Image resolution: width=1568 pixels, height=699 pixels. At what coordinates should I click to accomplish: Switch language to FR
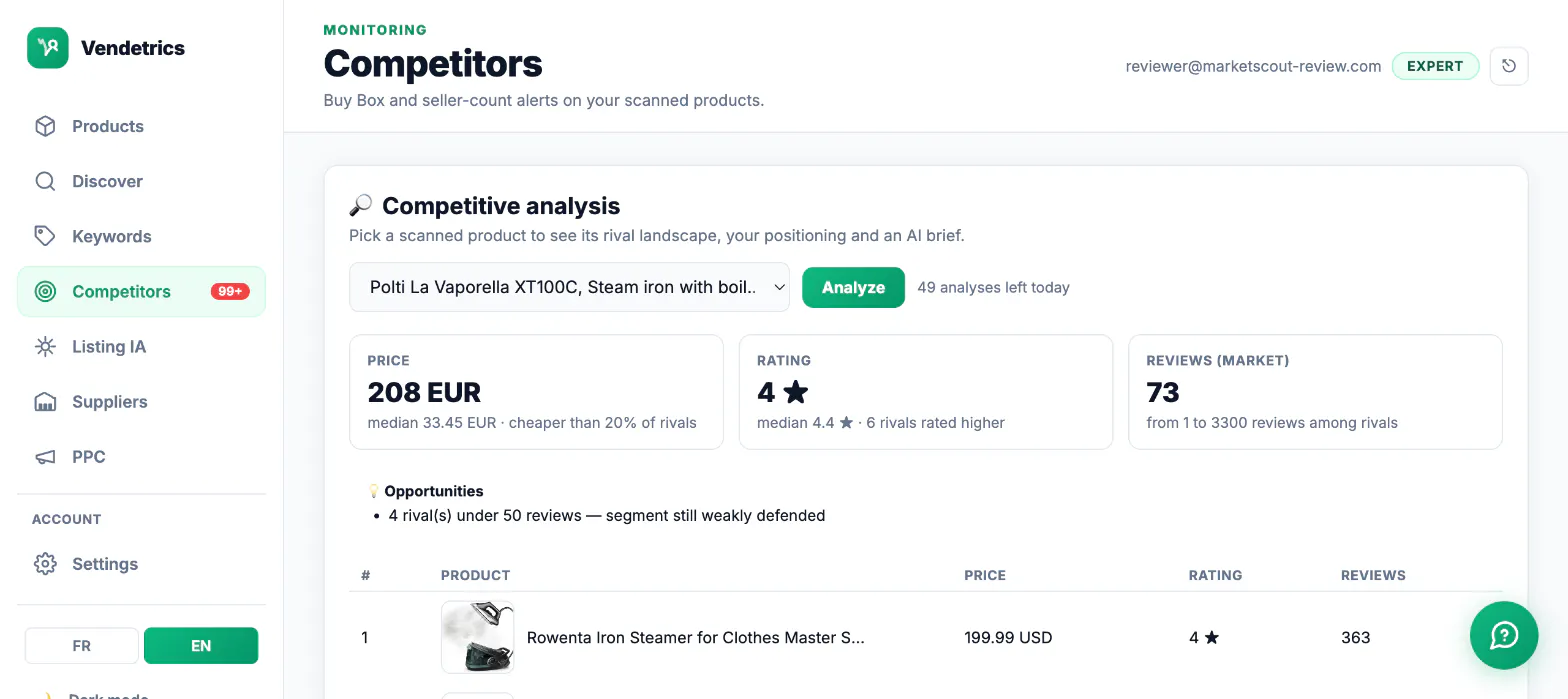pos(82,646)
